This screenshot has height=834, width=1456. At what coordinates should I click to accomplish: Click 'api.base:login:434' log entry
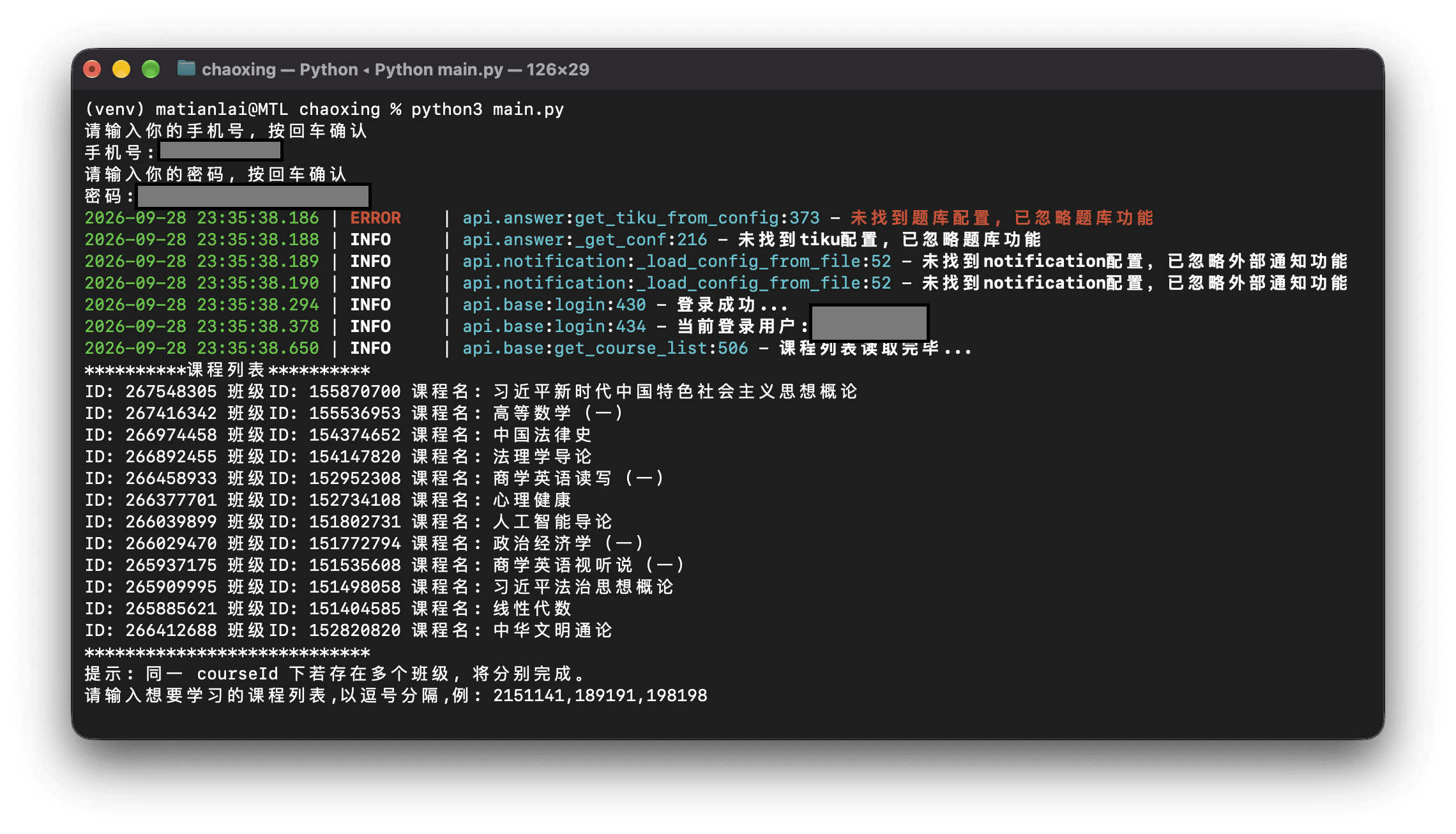point(554,327)
